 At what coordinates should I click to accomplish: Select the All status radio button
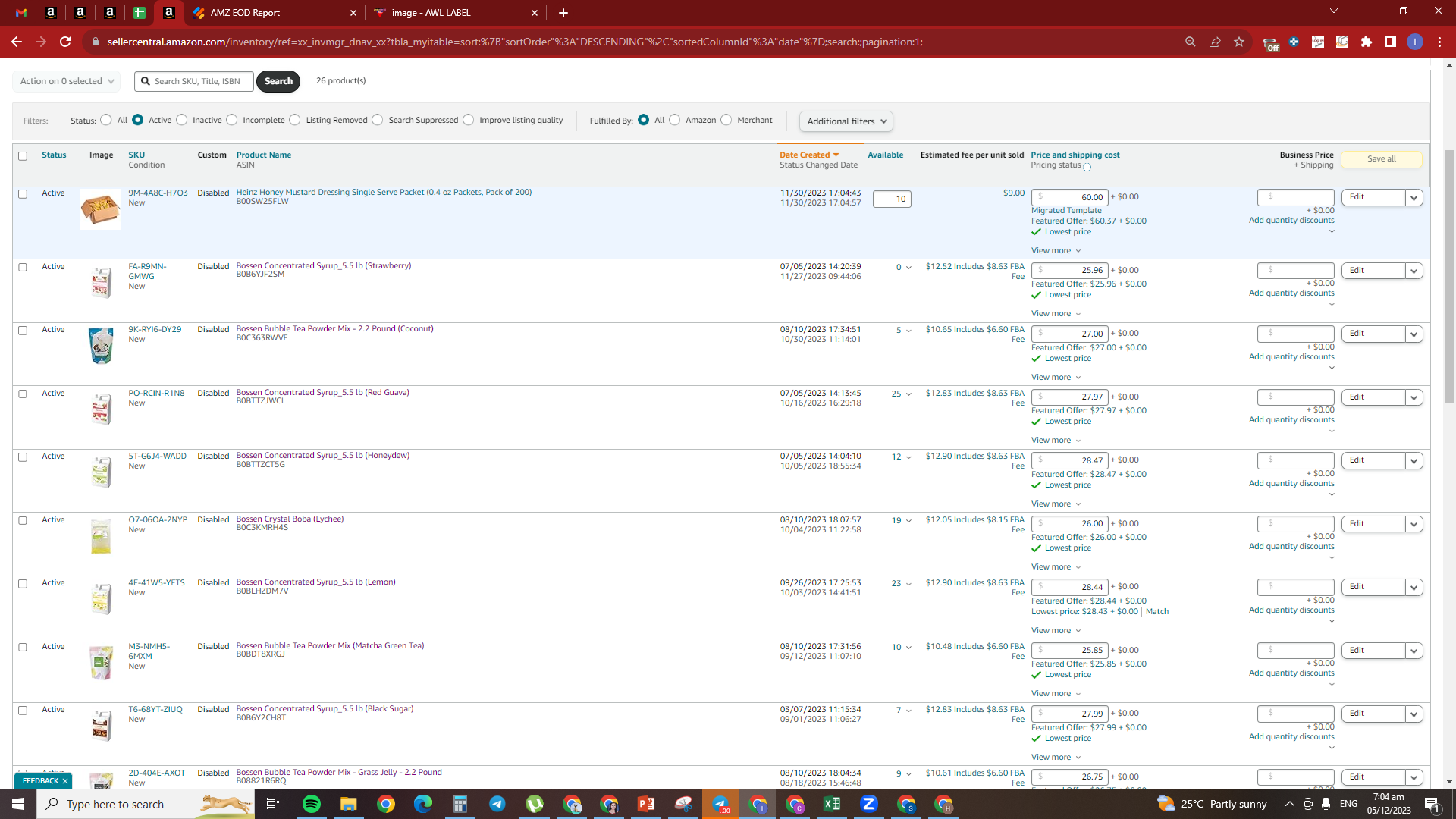point(106,120)
